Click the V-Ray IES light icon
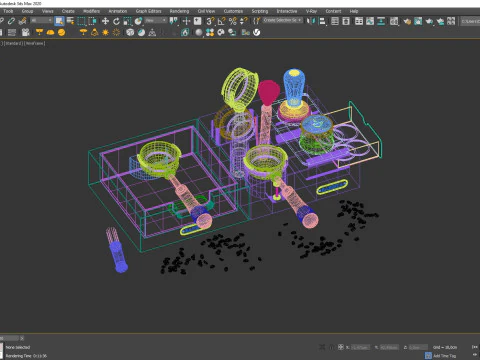 point(94,32)
